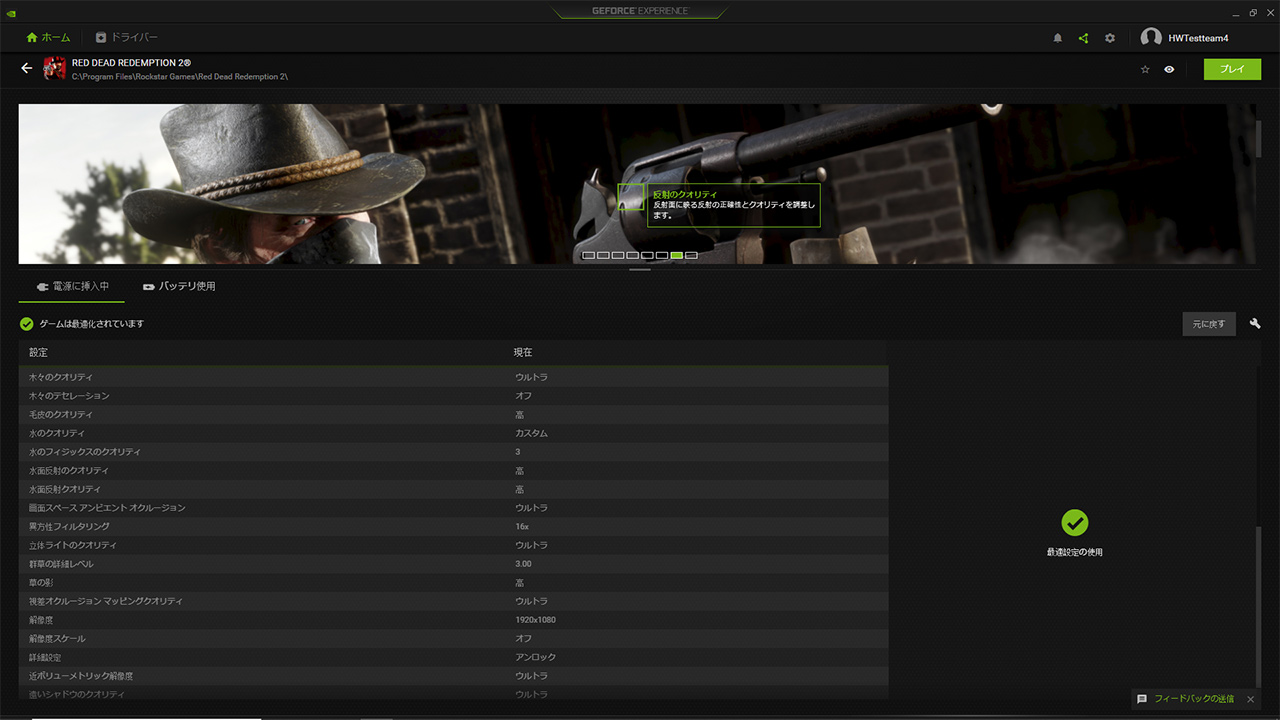The image size is (1280, 720).
Task: Select the 詳細設定 row
Action: coord(453,657)
